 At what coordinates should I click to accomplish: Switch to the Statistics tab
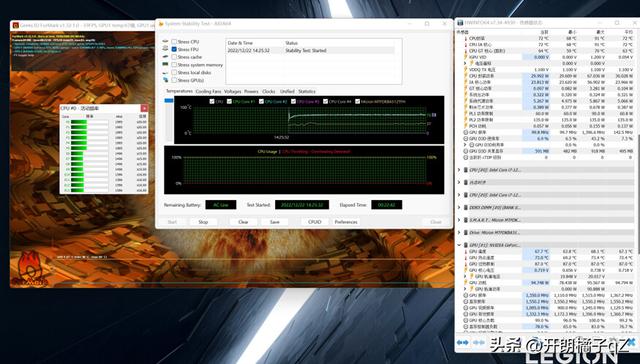(x=307, y=91)
